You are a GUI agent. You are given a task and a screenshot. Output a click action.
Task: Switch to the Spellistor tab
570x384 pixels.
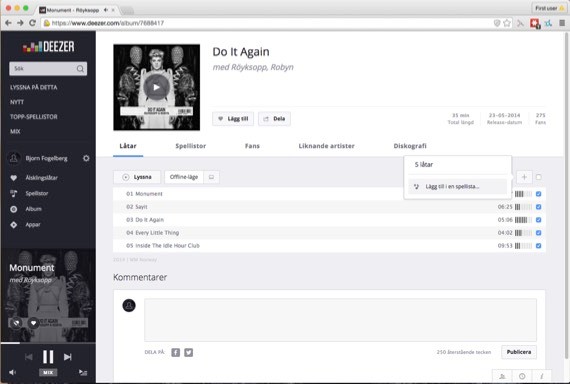[190, 146]
